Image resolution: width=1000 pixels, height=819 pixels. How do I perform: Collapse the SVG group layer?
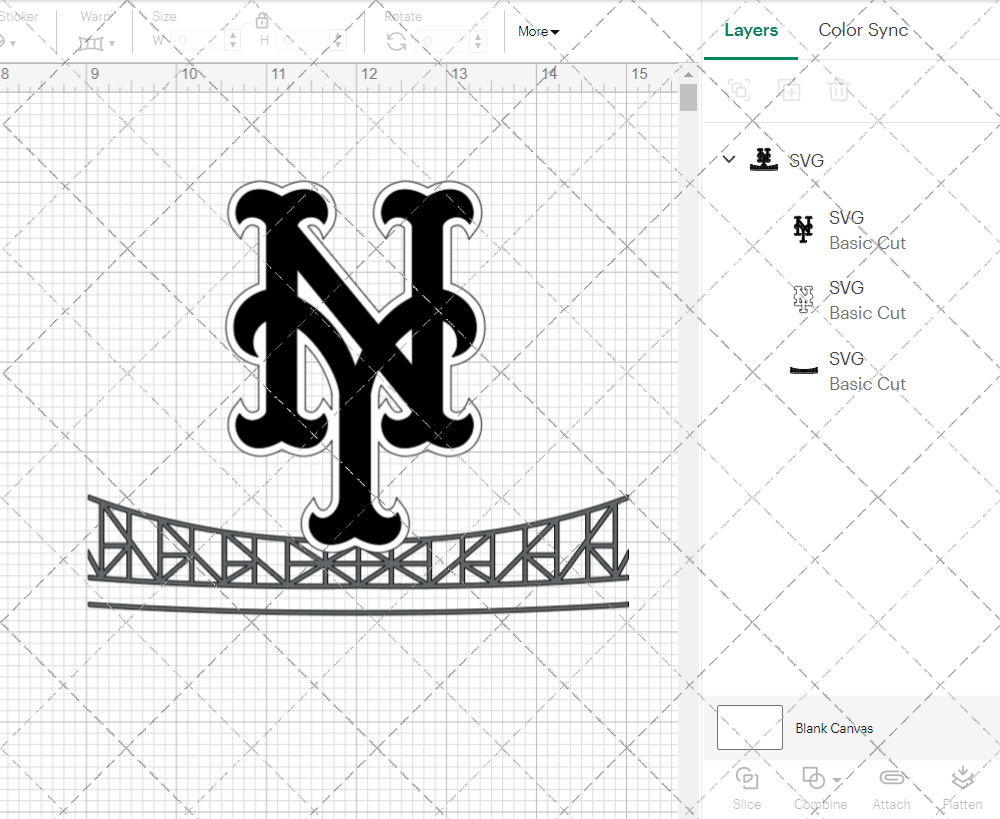click(729, 159)
